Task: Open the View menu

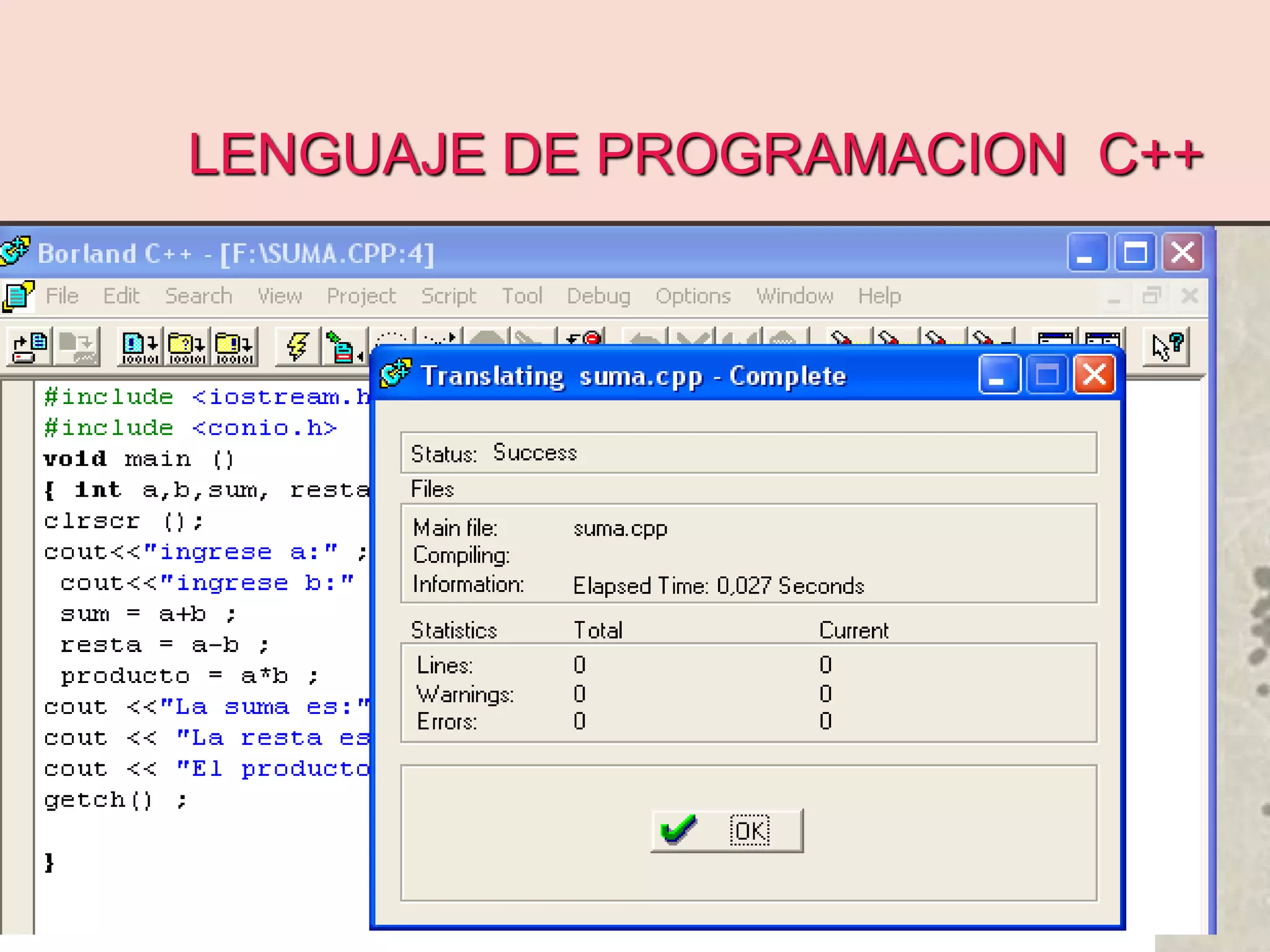Action: click(x=280, y=296)
